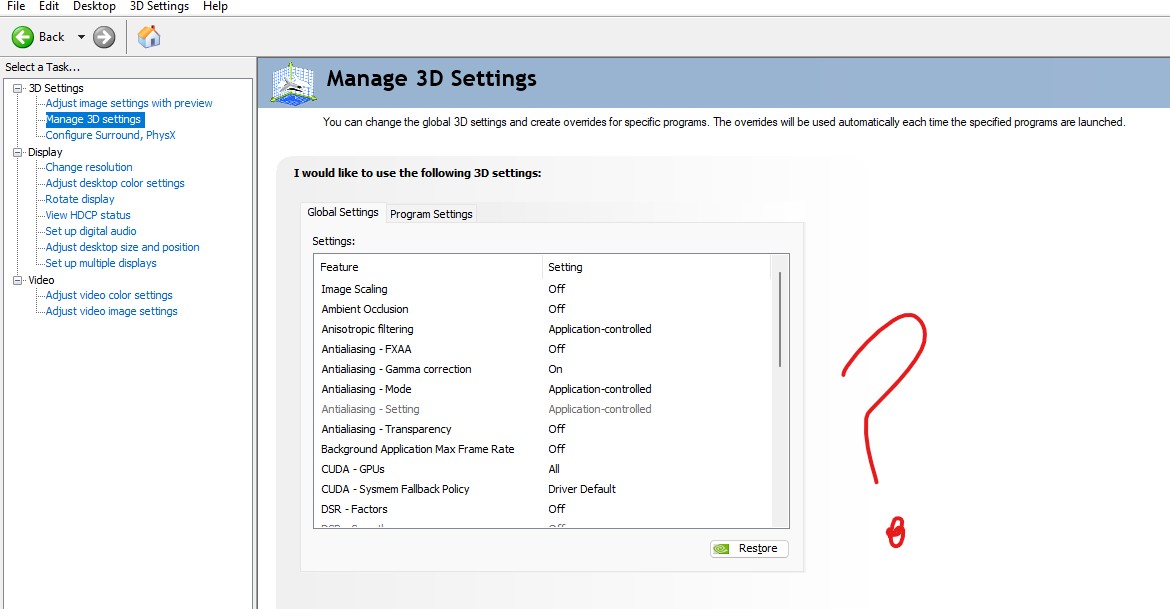Viewport: 1170px width, 609px height.
Task: Open Configure Surround, PhysX page
Action: pyautogui.click(x=110, y=135)
